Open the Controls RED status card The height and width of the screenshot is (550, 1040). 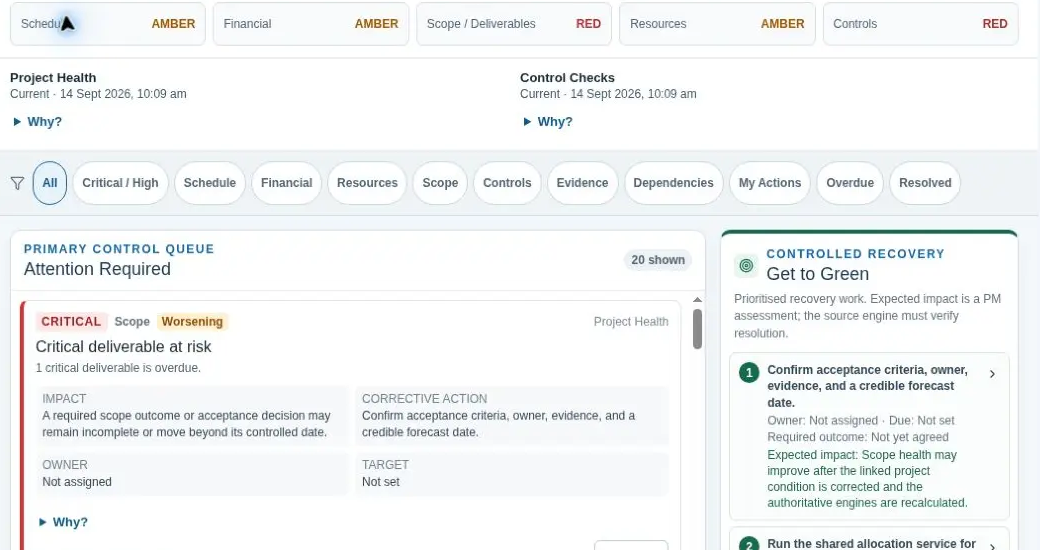pos(921,24)
